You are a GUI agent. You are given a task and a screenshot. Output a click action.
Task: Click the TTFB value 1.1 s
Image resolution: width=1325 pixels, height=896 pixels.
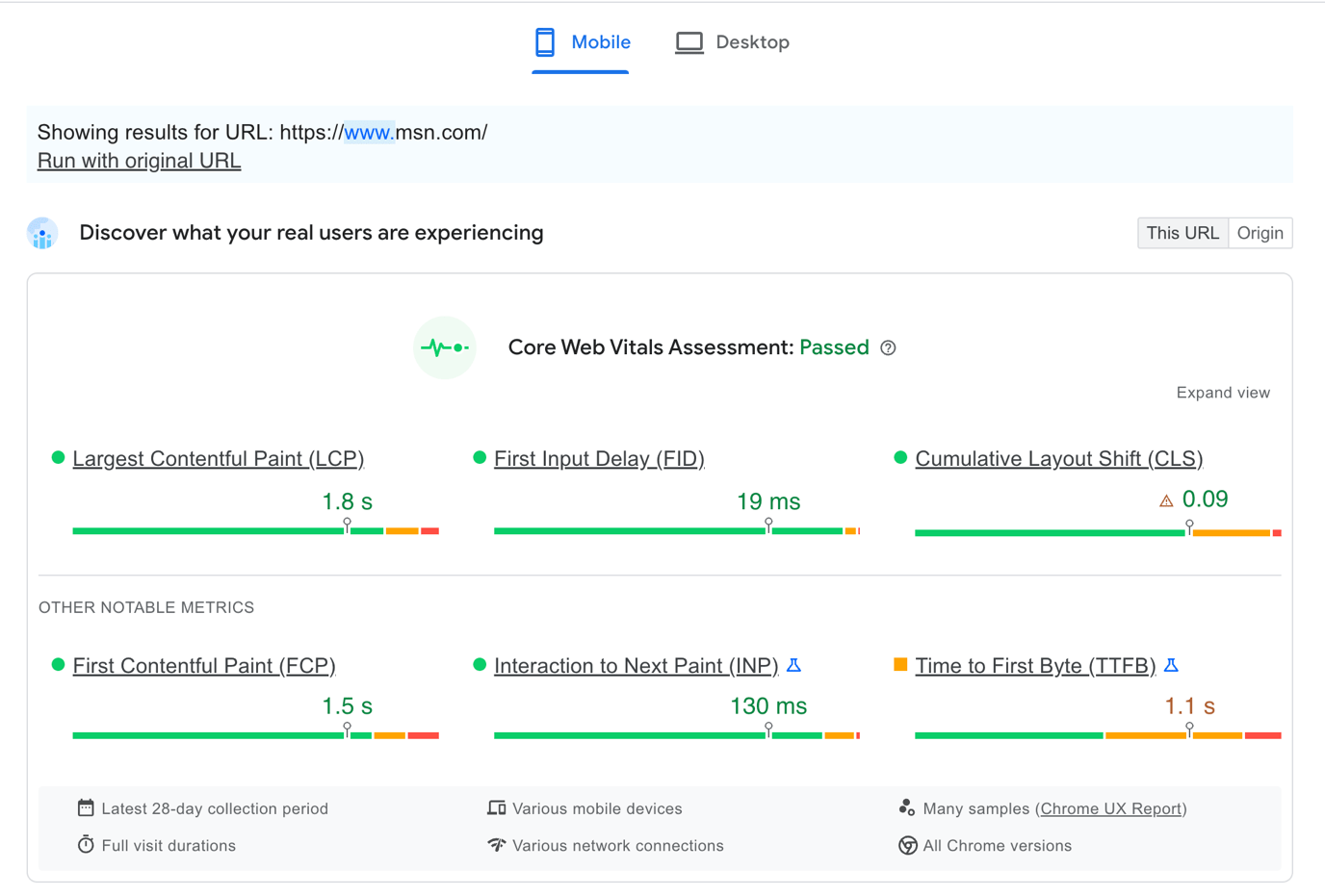1189,706
